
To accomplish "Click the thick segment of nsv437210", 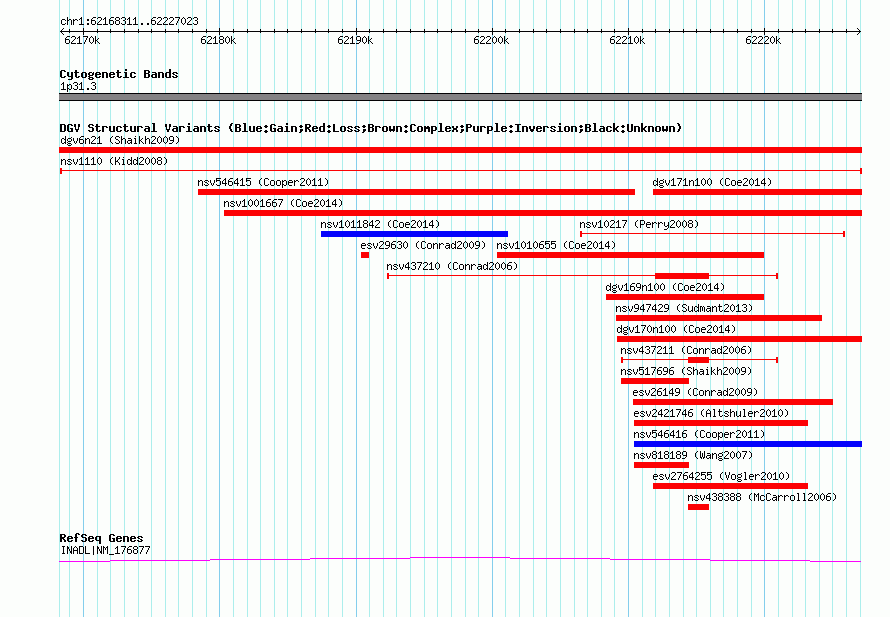I will pos(682,276).
